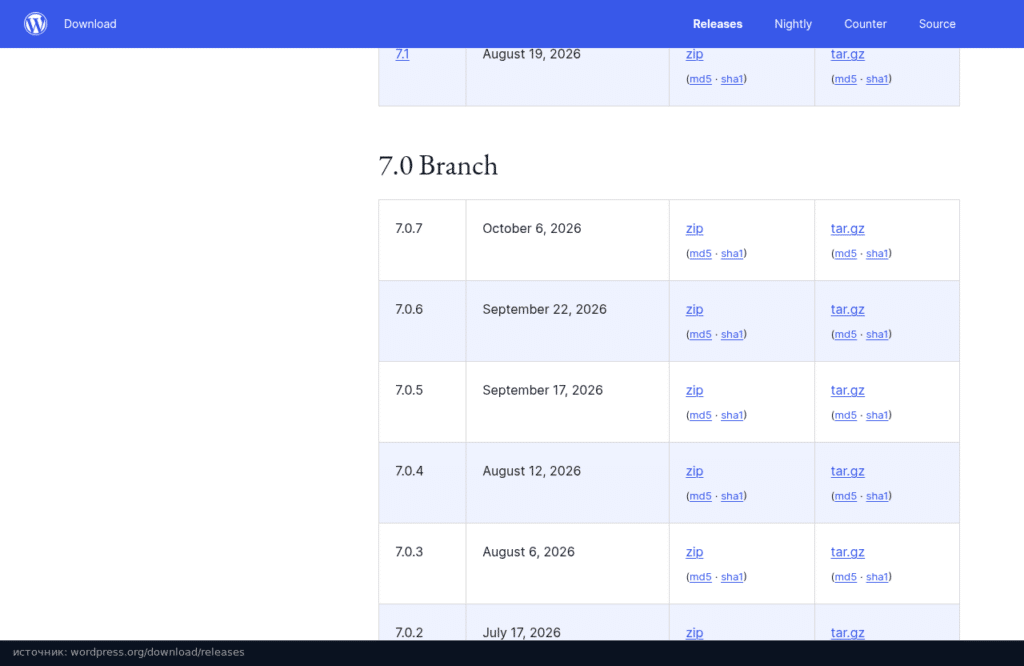Download the zip for 7.0.6
The image size is (1024, 666).
(x=694, y=309)
